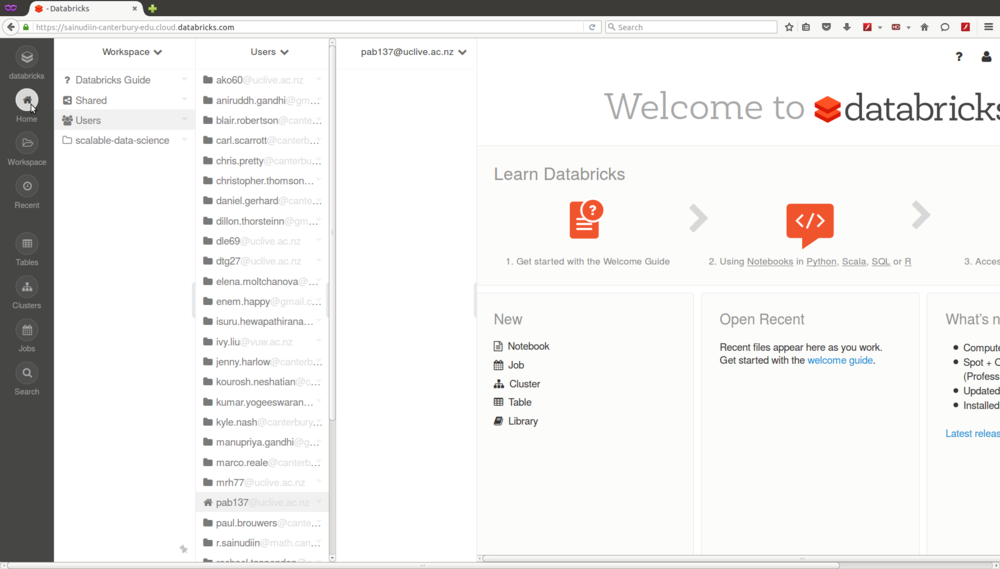
Task: Open dropdown arrow for scalable-data-science folder
Action: (x=184, y=140)
